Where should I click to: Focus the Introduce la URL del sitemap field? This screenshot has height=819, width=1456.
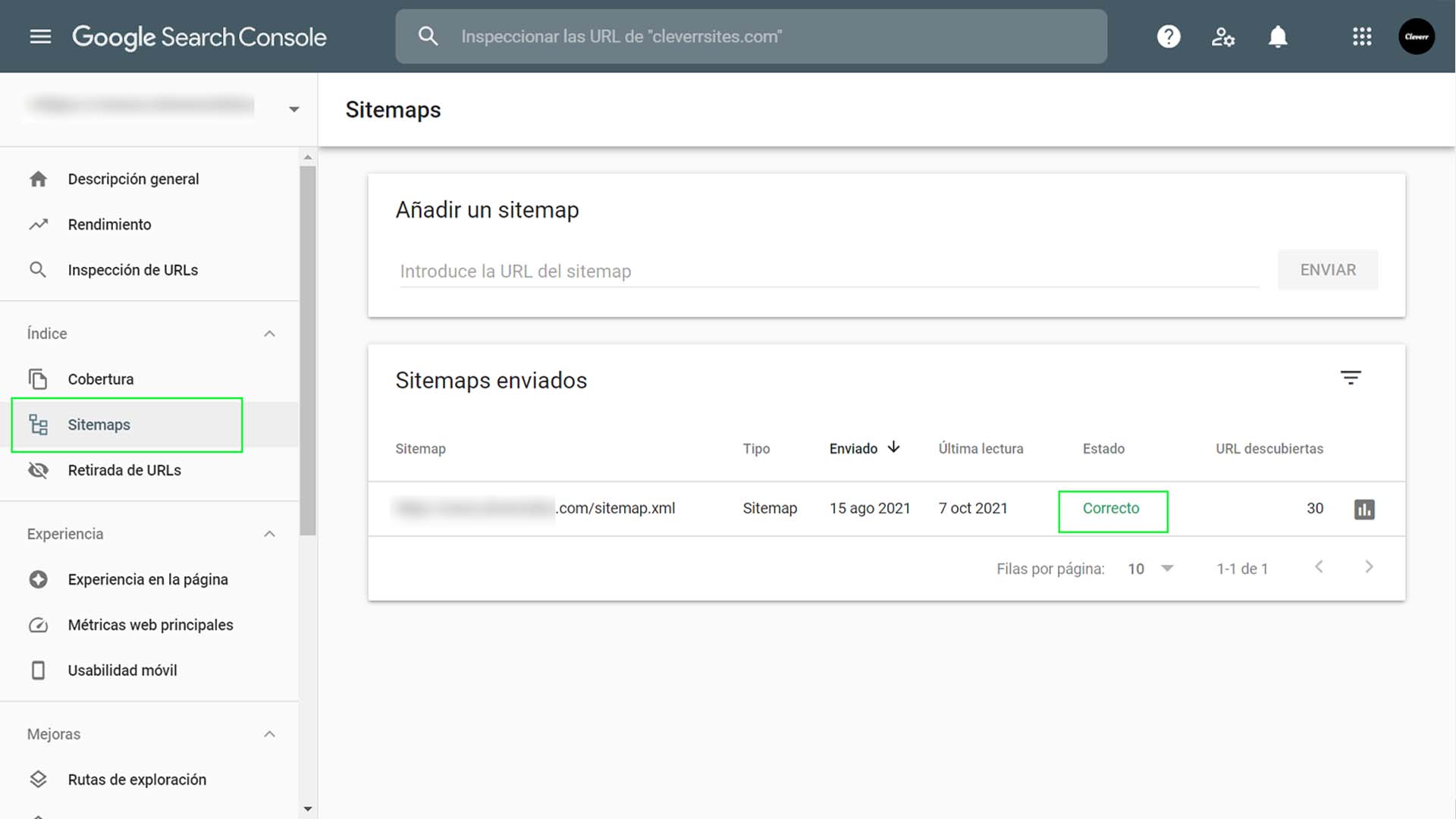pos(829,271)
